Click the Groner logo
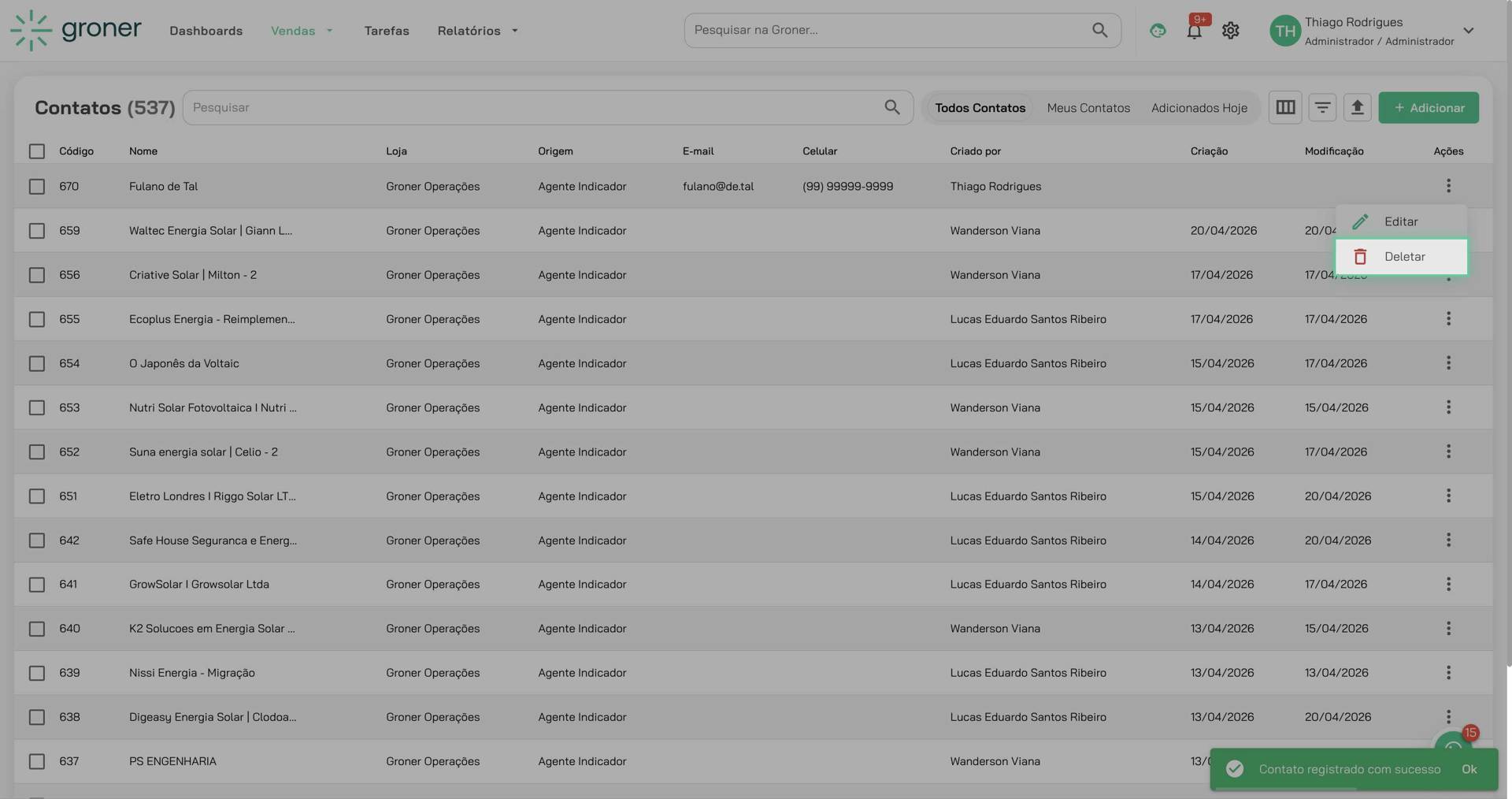 [x=76, y=30]
